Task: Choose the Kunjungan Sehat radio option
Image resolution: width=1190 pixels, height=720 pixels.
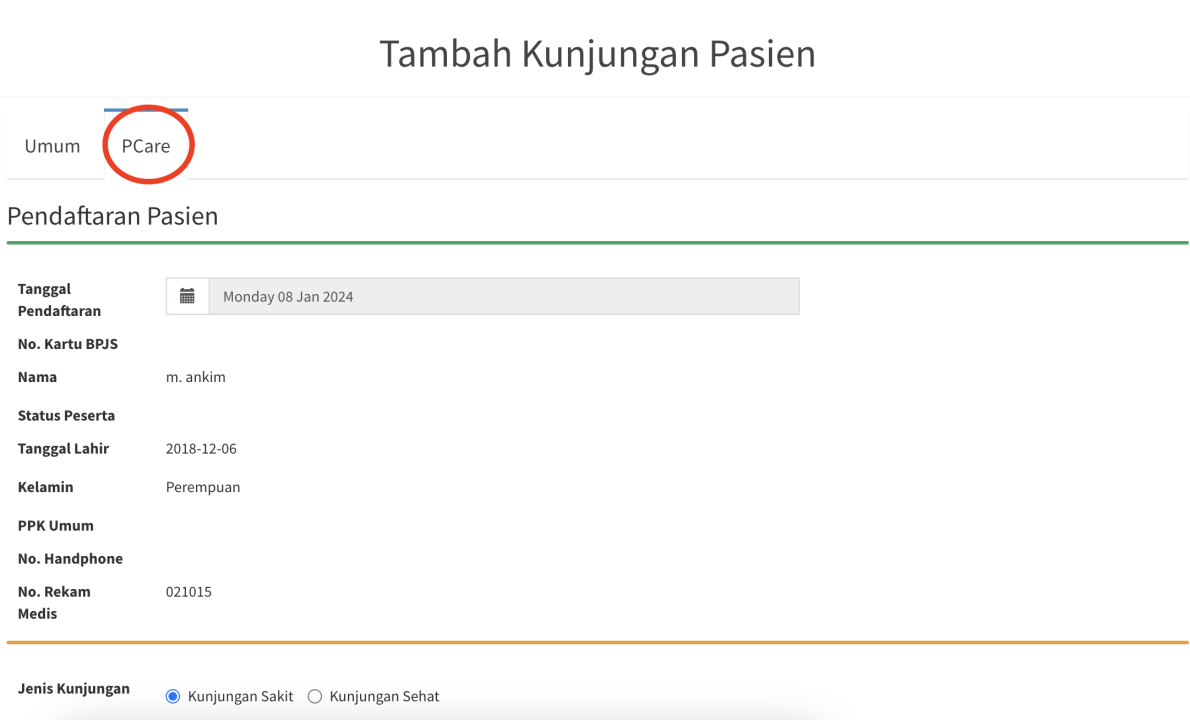Action: coord(315,696)
